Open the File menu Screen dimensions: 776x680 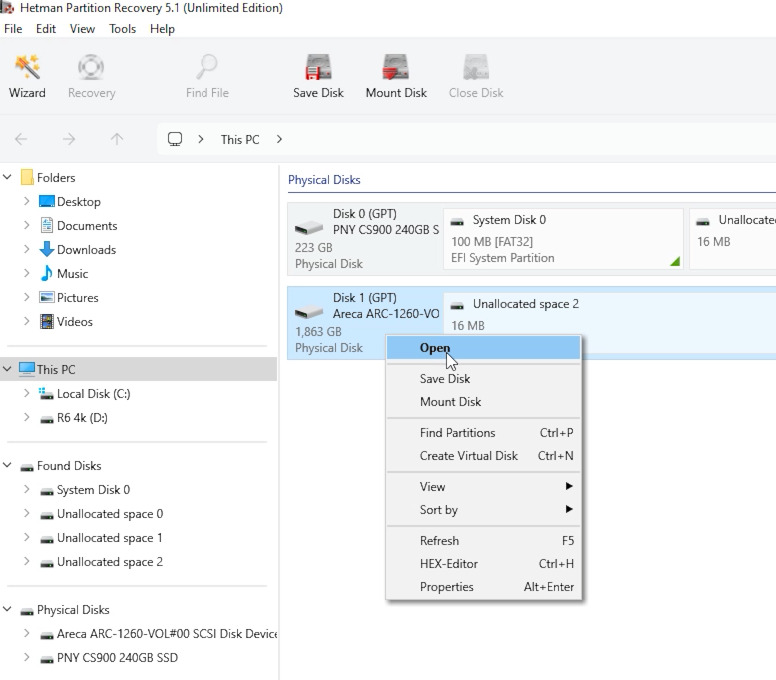pyautogui.click(x=13, y=29)
